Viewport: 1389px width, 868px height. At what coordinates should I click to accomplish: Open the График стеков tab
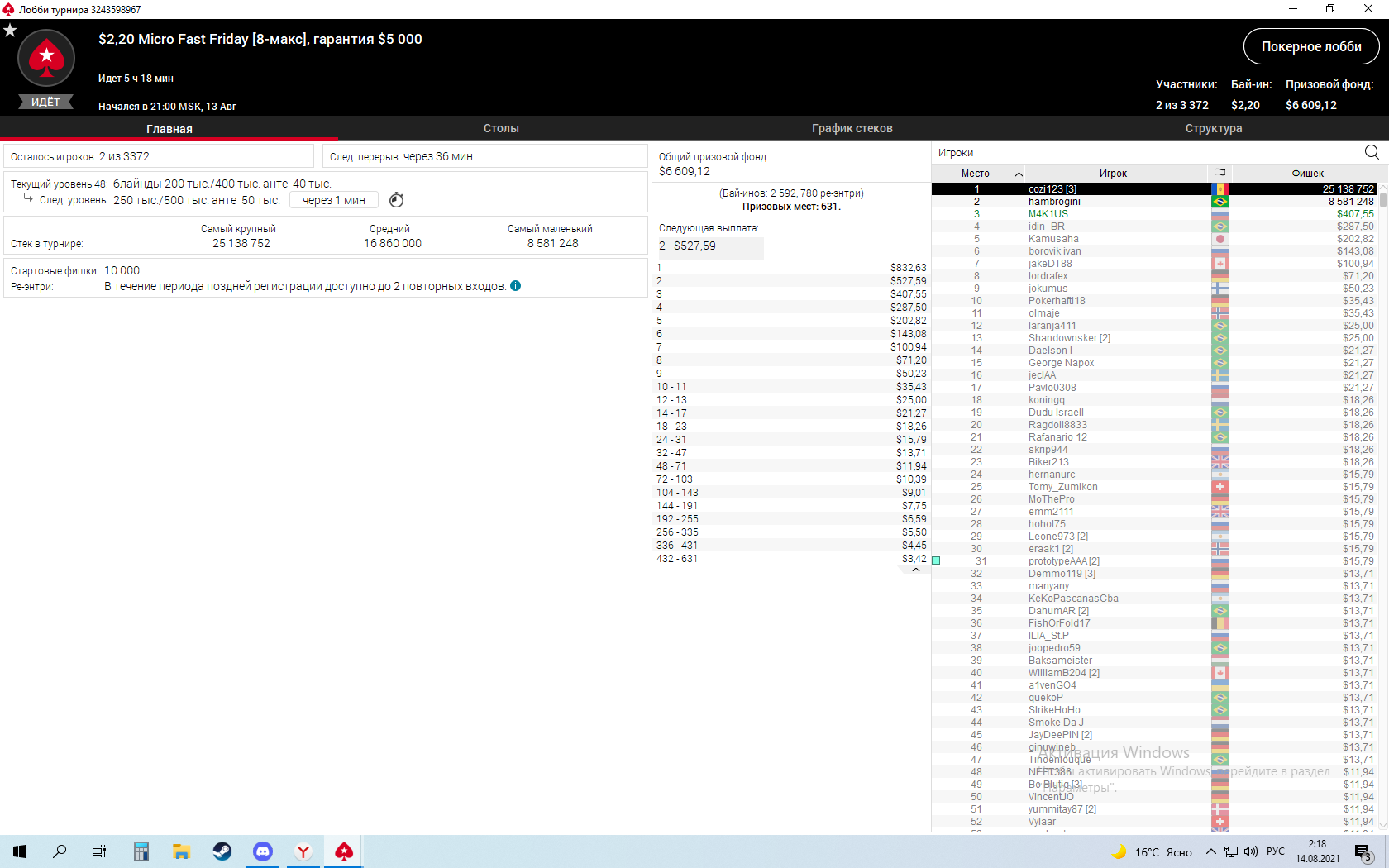pyautogui.click(x=852, y=128)
